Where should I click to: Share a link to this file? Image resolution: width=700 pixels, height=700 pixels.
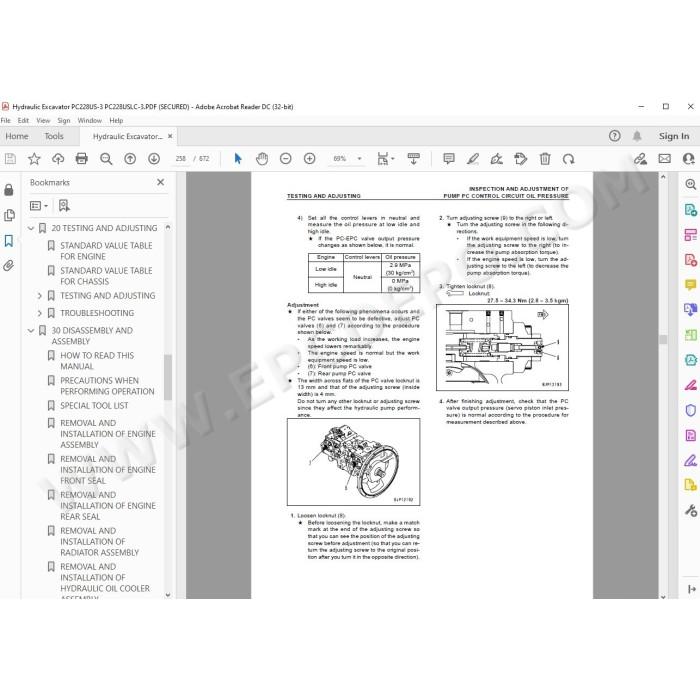point(641,158)
